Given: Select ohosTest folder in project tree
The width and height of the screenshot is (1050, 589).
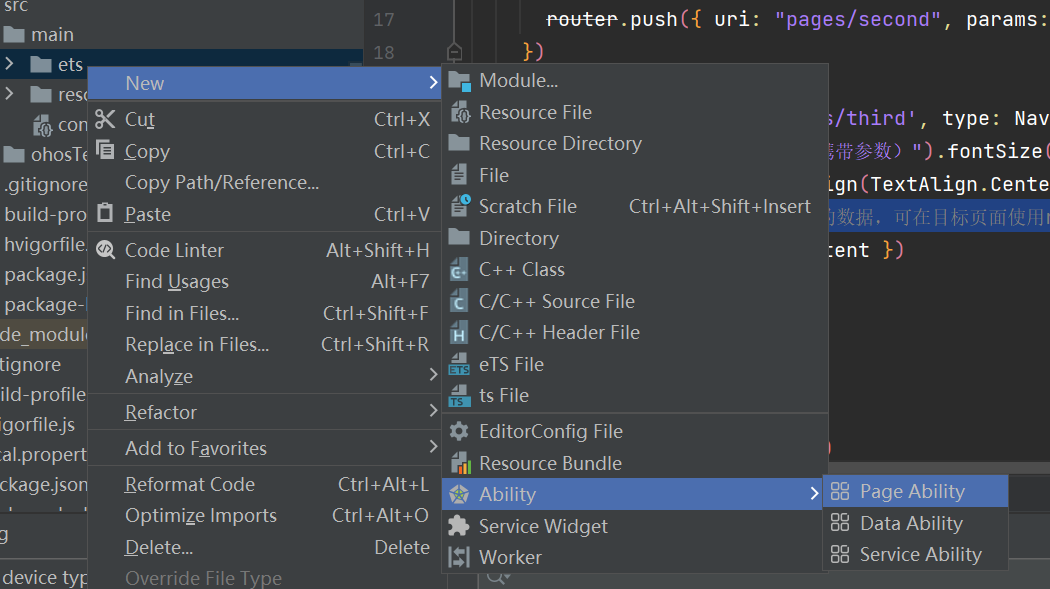Looking at the screenshot, I should (x=46, y=155).
